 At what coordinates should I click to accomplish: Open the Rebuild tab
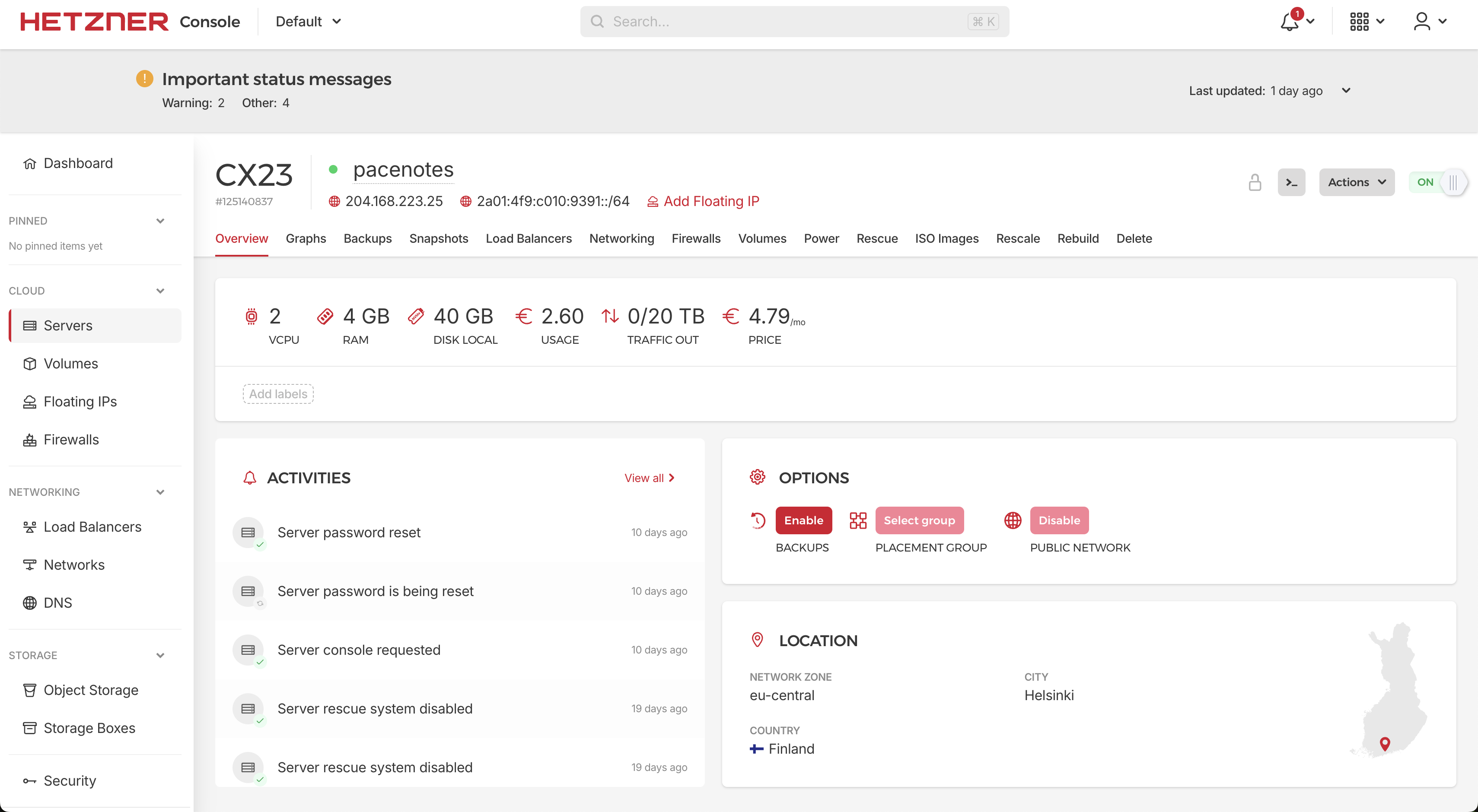1078,238
